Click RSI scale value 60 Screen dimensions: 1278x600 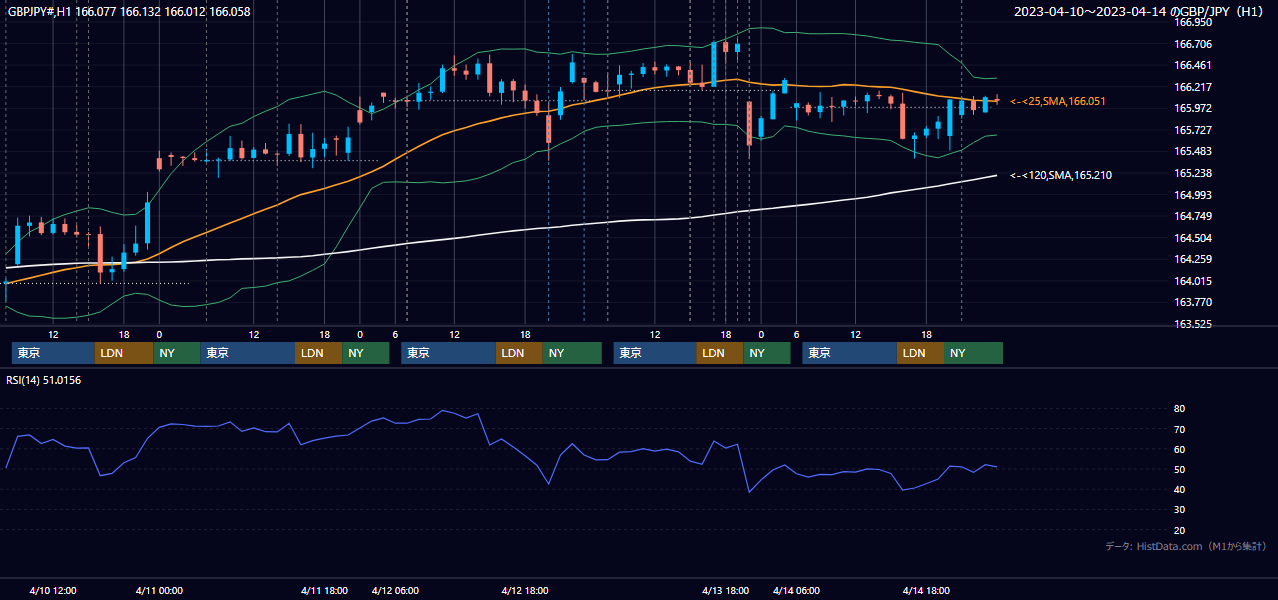click(1179, 449)
